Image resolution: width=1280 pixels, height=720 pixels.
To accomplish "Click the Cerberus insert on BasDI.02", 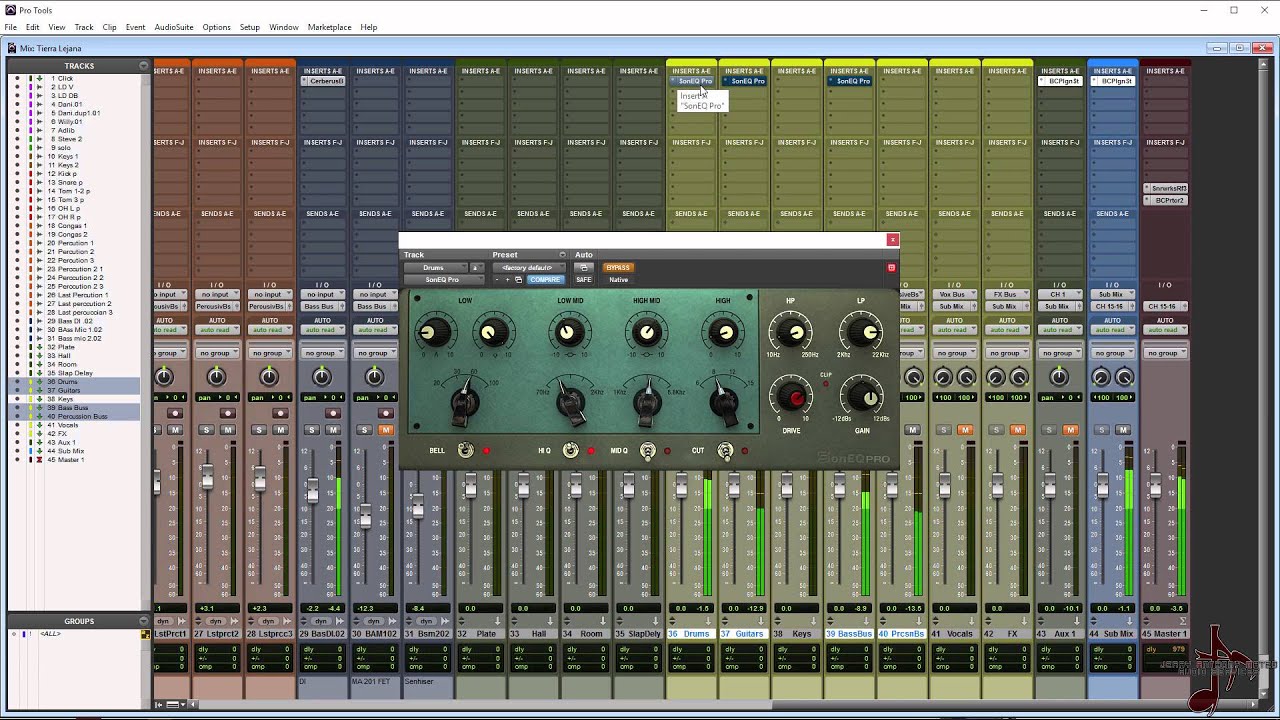I will tap(323, 81).
